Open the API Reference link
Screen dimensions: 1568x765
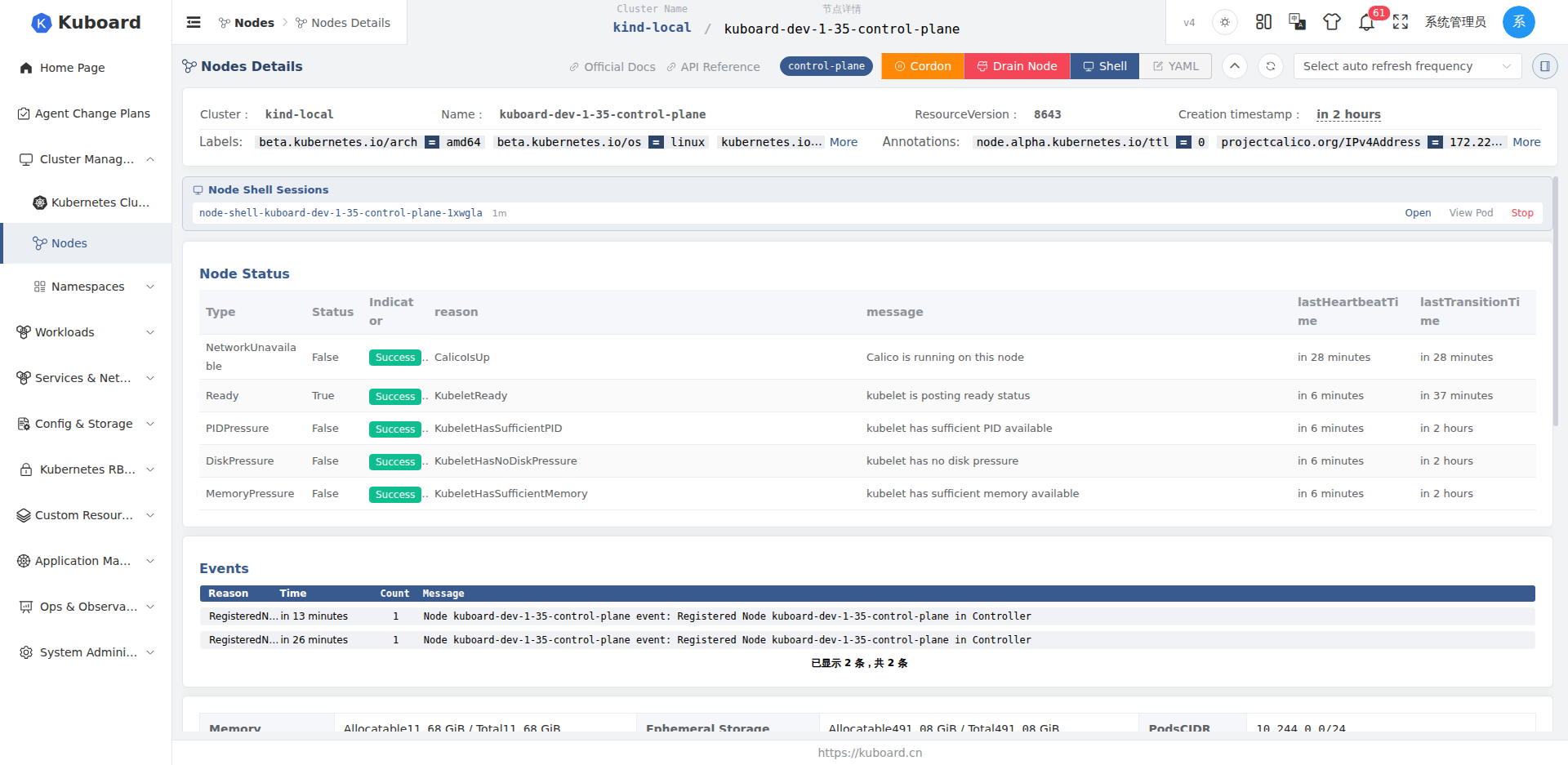click(713, 67)
